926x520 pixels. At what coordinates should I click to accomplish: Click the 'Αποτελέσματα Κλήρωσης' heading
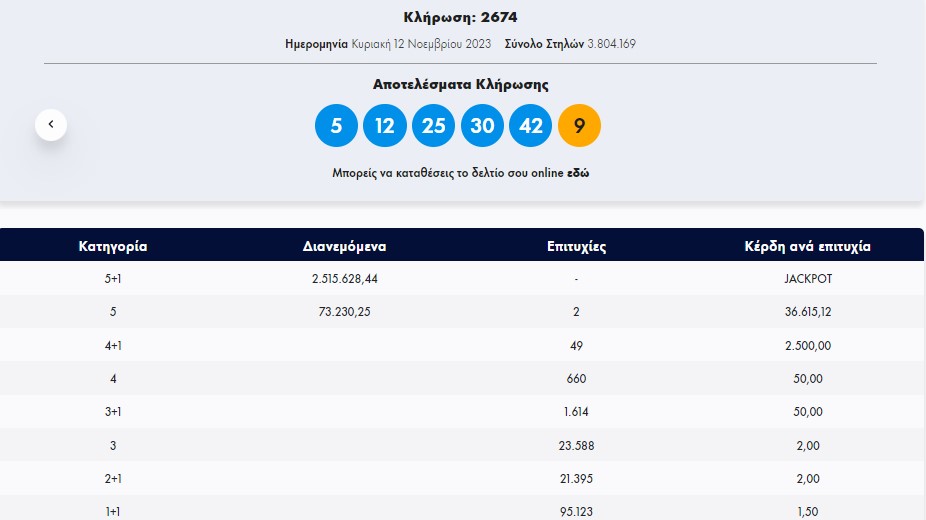(x=460, y=85)
